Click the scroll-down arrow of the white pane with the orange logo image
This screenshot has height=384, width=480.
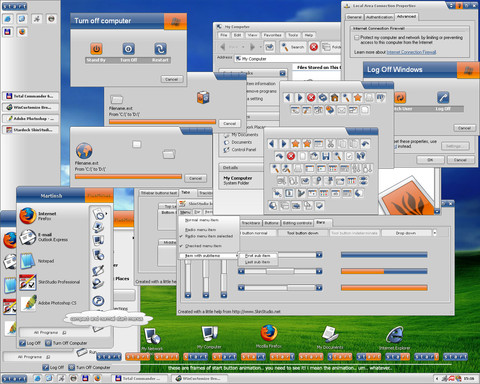click(x=437, y=211)
